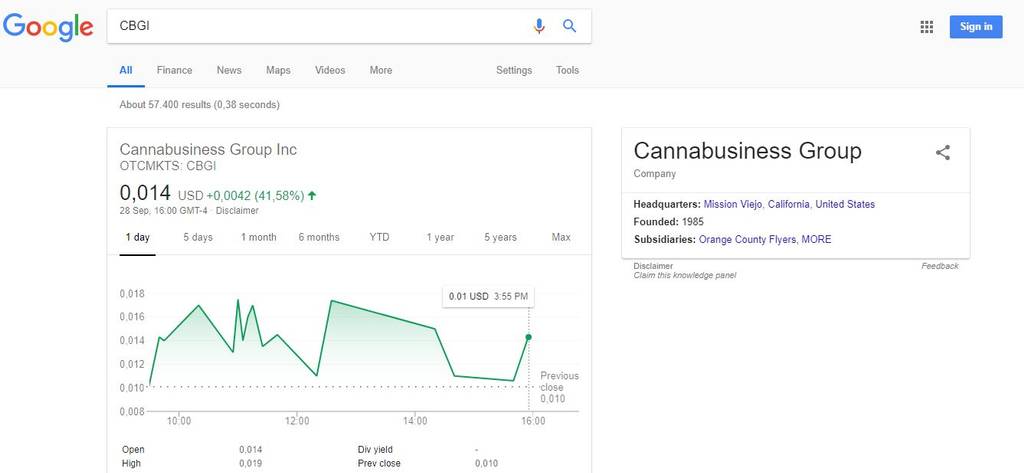Select the 1 year chart range
The width and height of the screenshot is (1024, 473).
pyautogui.click(x=440, y=237)
